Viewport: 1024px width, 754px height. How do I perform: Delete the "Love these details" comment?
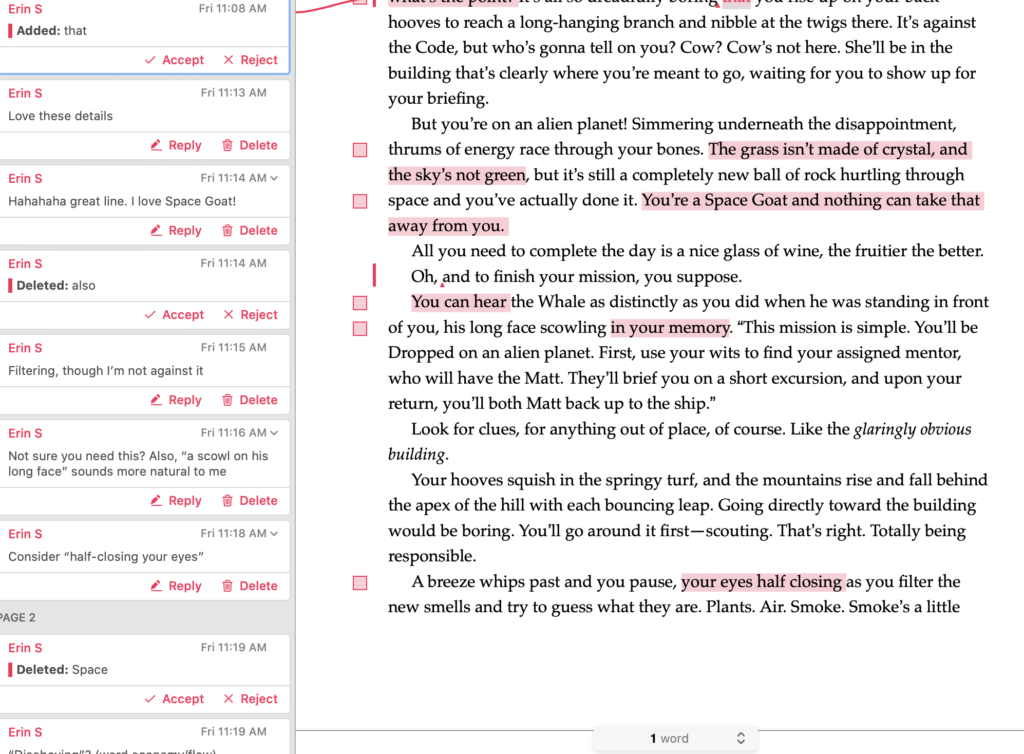249,145
